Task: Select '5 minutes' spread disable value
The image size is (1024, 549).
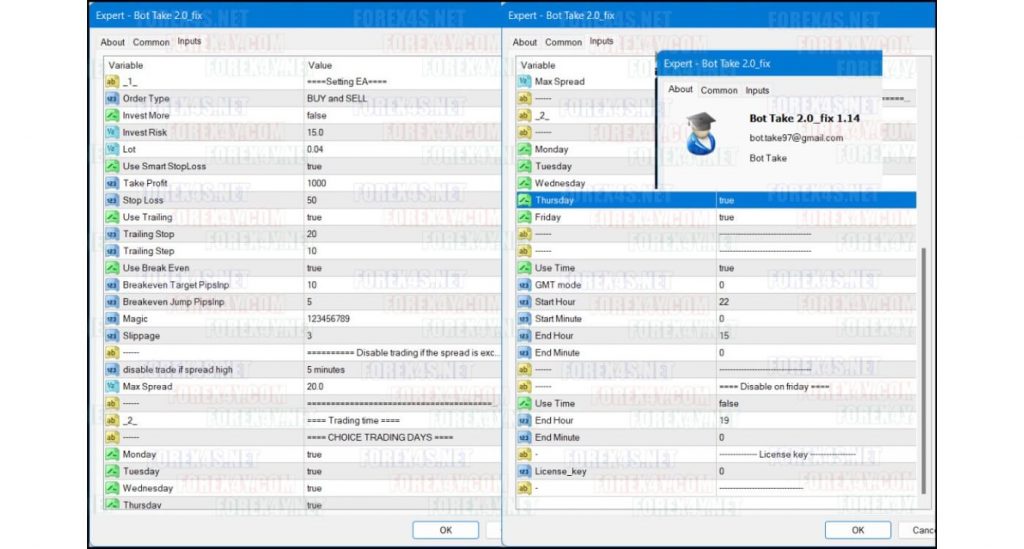Action: pos(326,370)
